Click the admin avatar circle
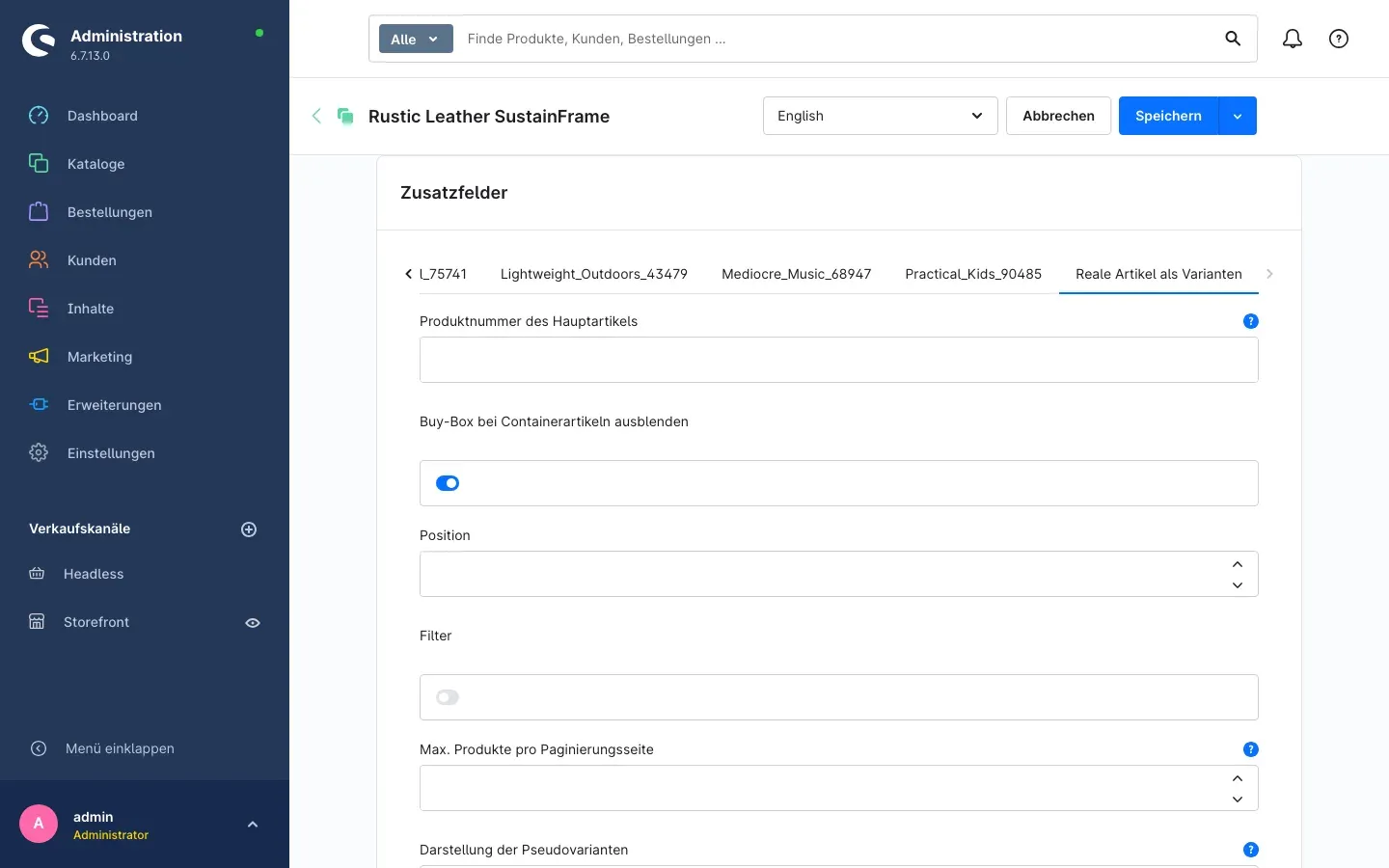 39,824
